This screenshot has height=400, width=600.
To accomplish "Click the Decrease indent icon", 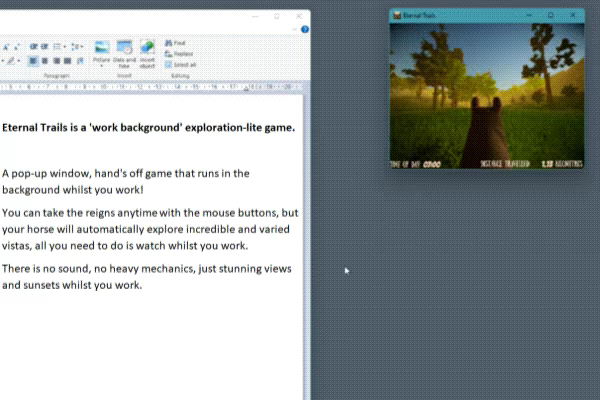I will point(34,47).
